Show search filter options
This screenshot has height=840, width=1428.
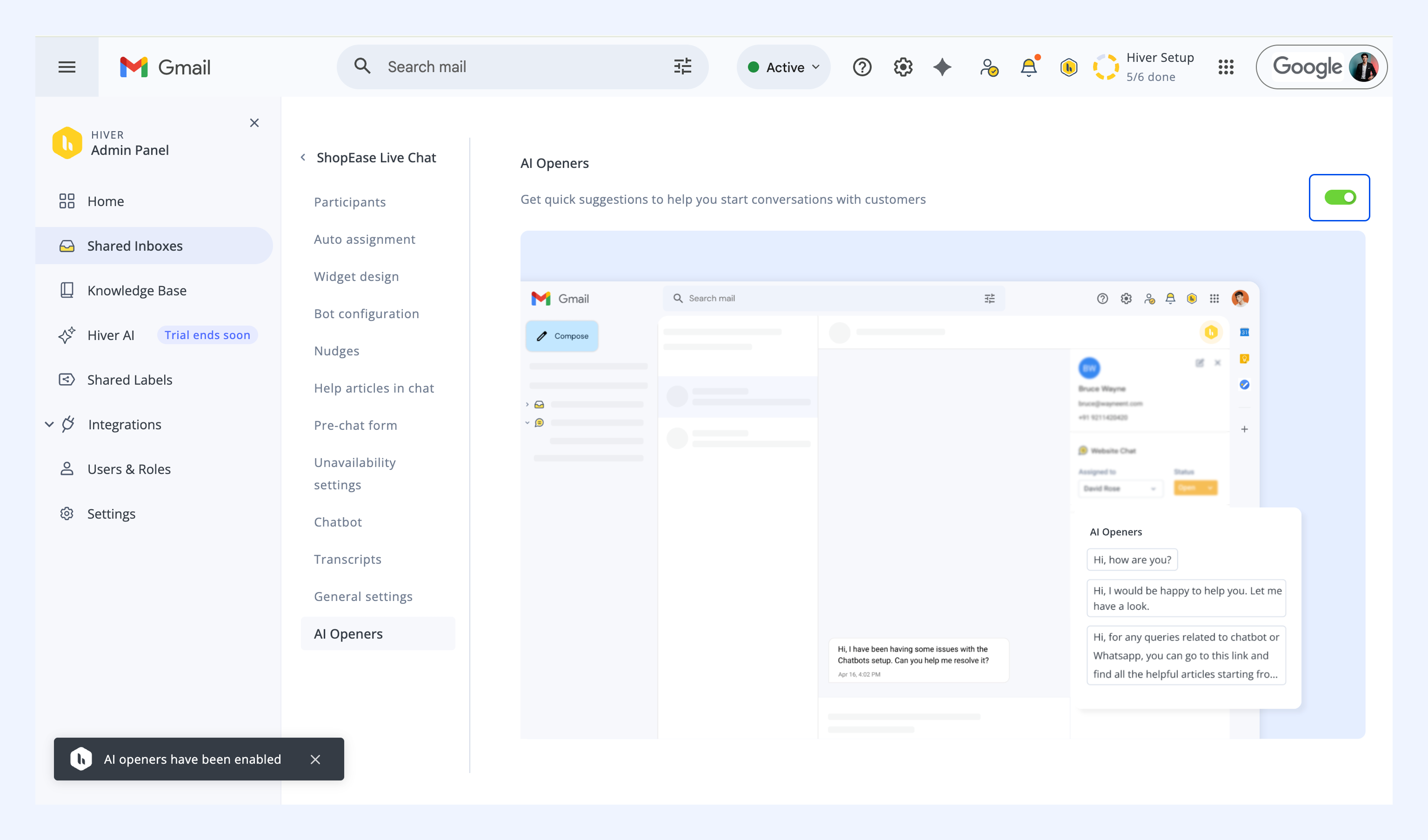click(682, 67)
